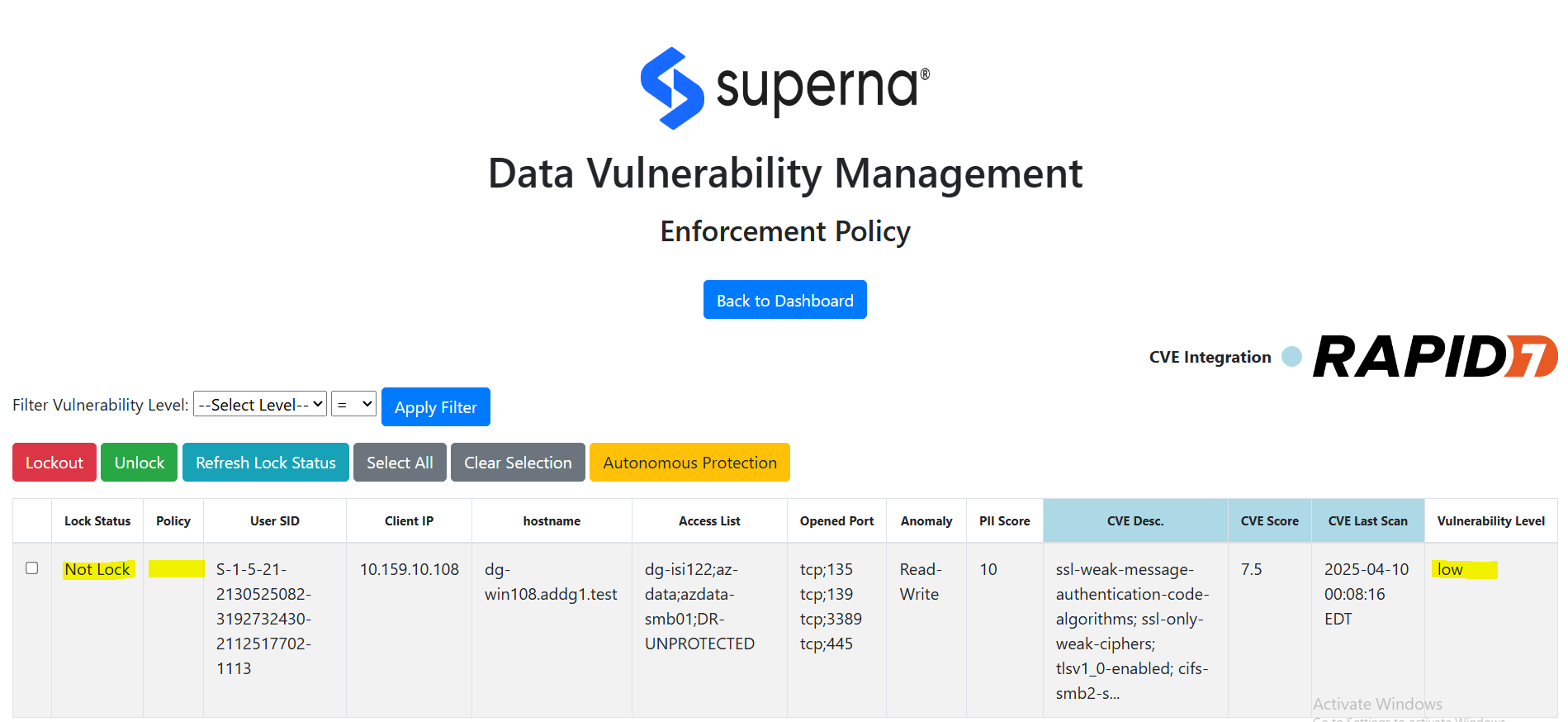
Task: Click Clear Selection button
Action: (x=518, y=463)
